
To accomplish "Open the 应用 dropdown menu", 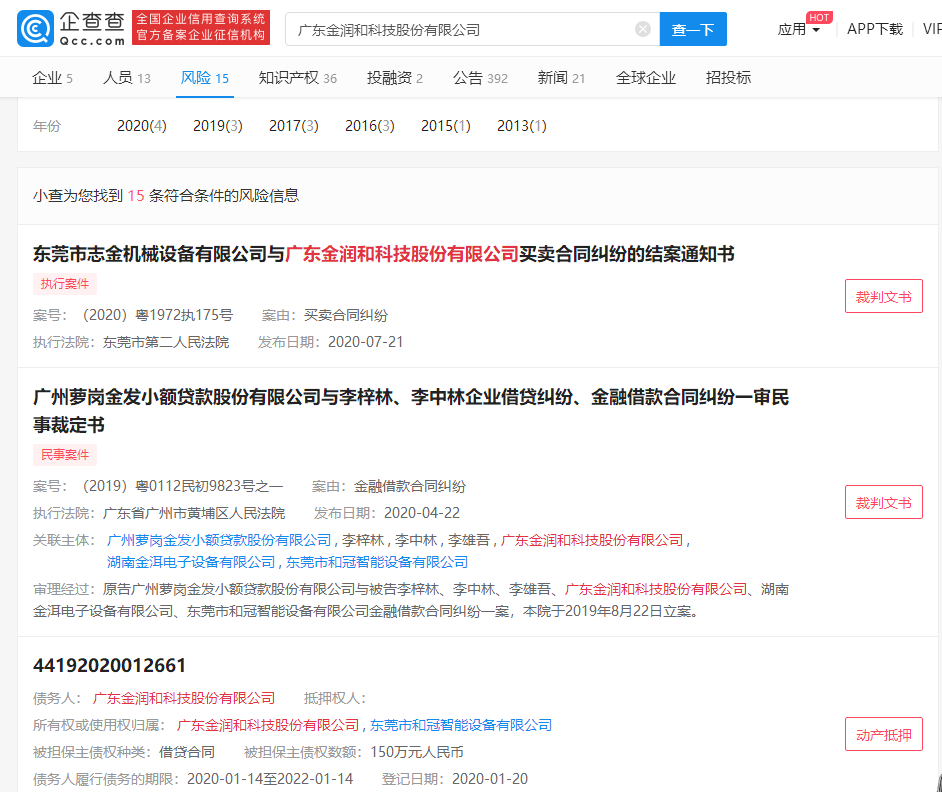I will (x=798, y=29).
